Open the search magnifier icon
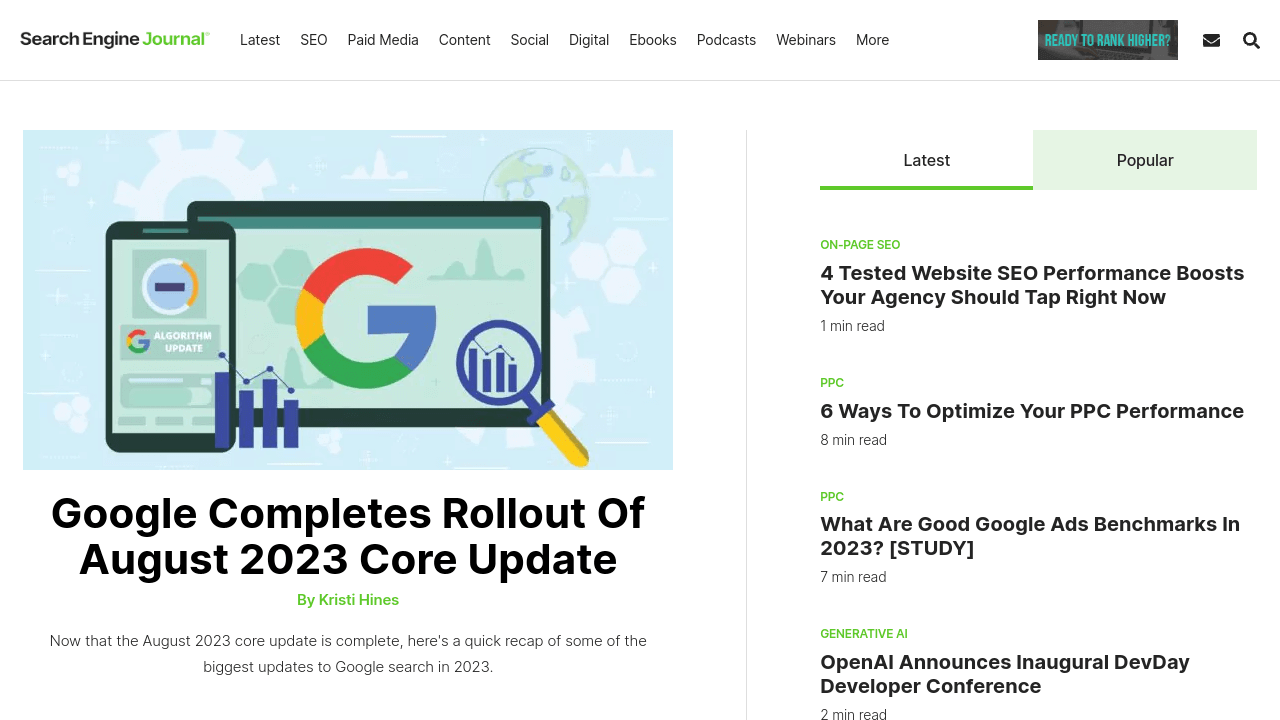Viewport: 1280px width, 720px height. [1251, 40]
